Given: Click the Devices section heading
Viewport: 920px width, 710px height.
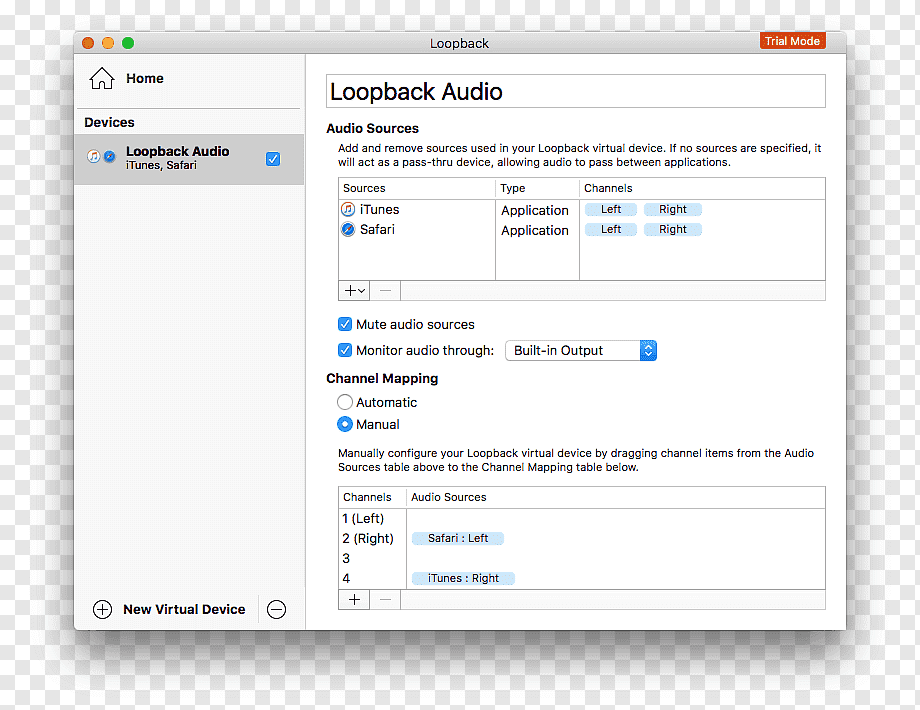Looking at the screenshot, I should (x=109, y=123).
